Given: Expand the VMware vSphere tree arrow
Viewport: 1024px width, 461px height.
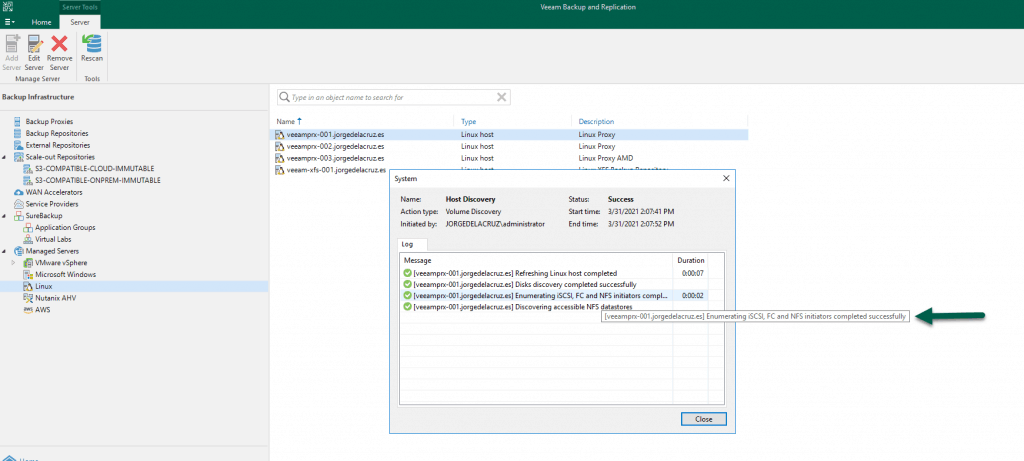Looking at the screenshot, I should tap(14, 262).
